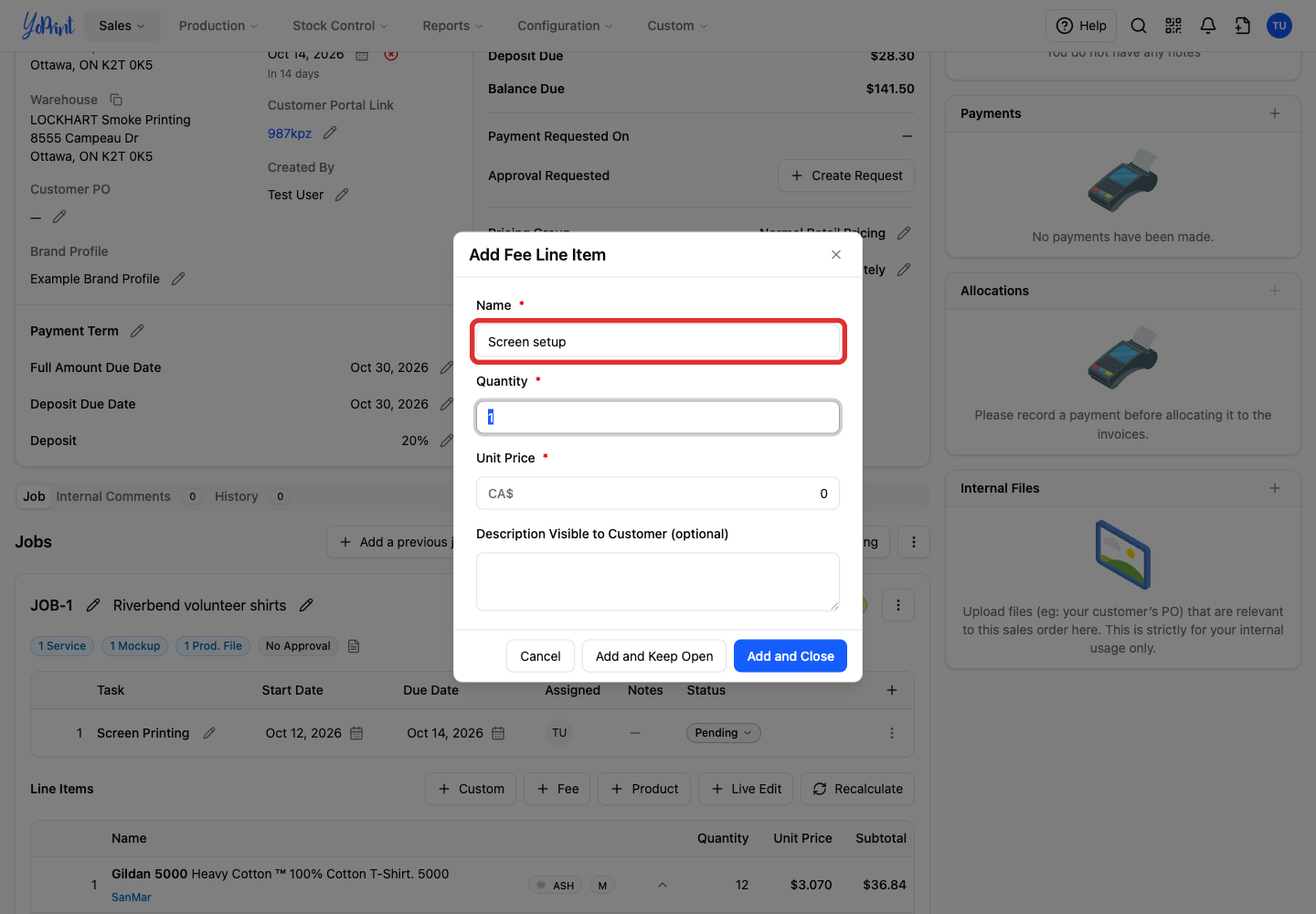Screen dimensions: 1316x914
Task: Open the calendar for Due Date Oct 14 in the task row
Action: [498, 733]
